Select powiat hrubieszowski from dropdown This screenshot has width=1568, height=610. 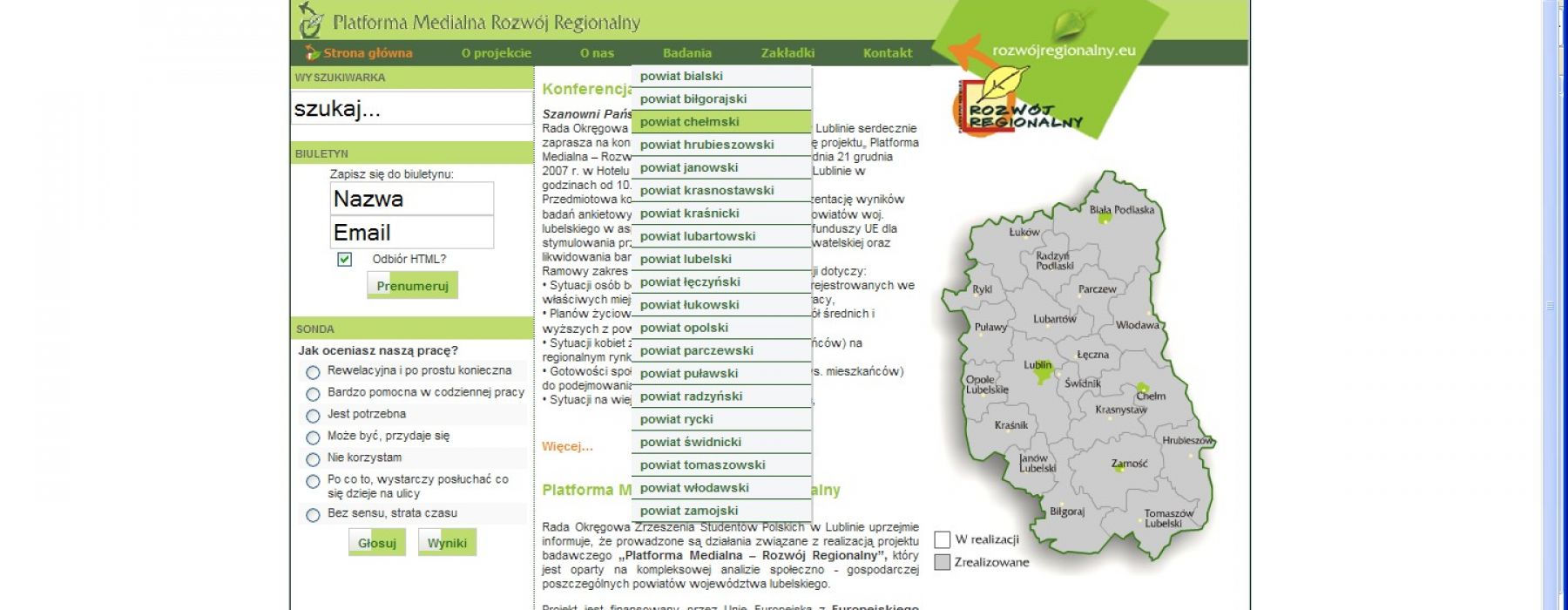(721, 145)
